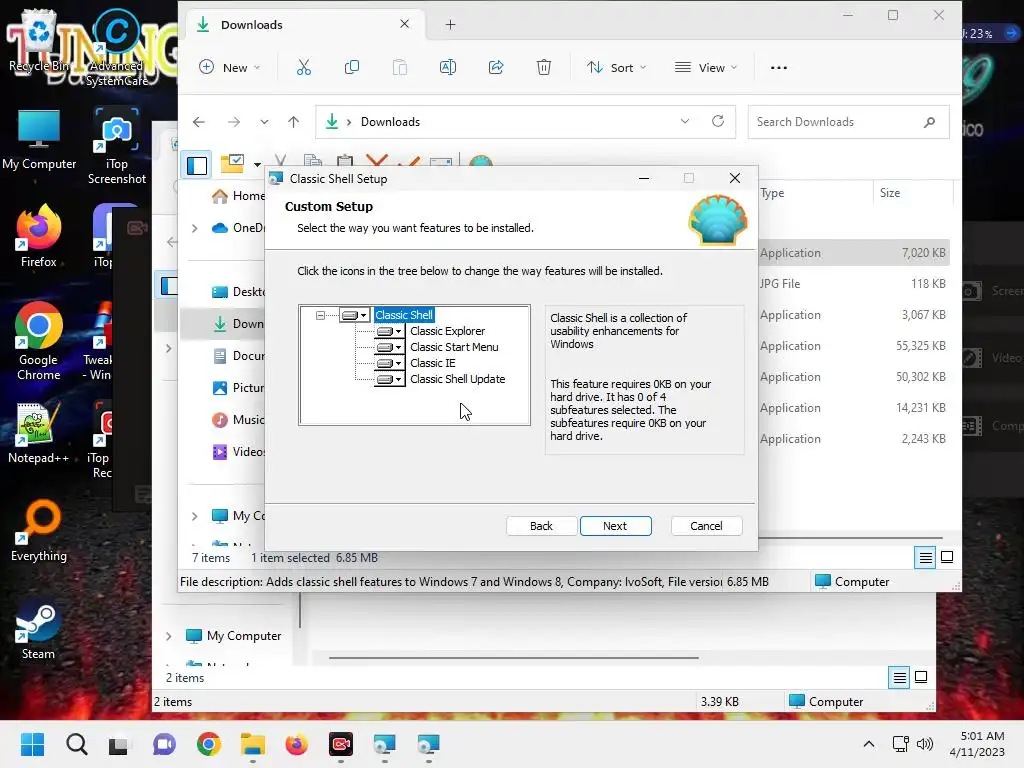The width and height of the screenshot is (1024, 768).
Task: Click the volume speaker tray icon
Action: pyautogui.click(x=925, y=744)
